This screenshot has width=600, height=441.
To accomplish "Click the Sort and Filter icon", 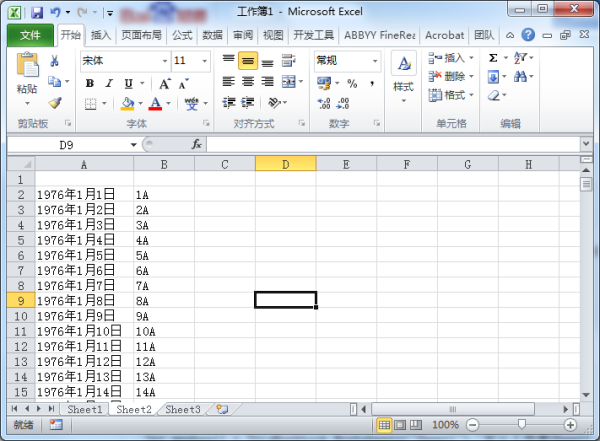I will pyautogui.click(x=520, y=58).
